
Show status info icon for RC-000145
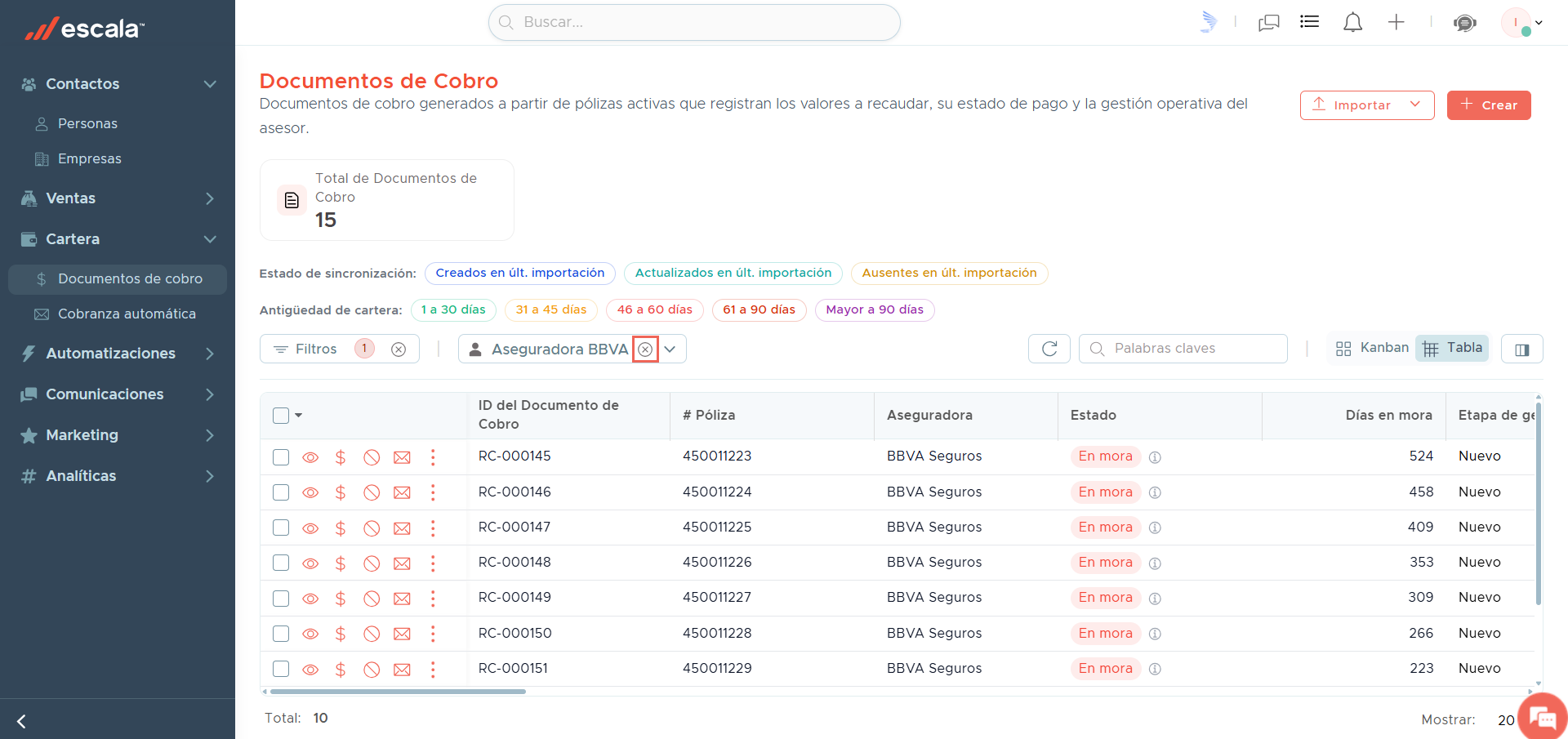1155,457
